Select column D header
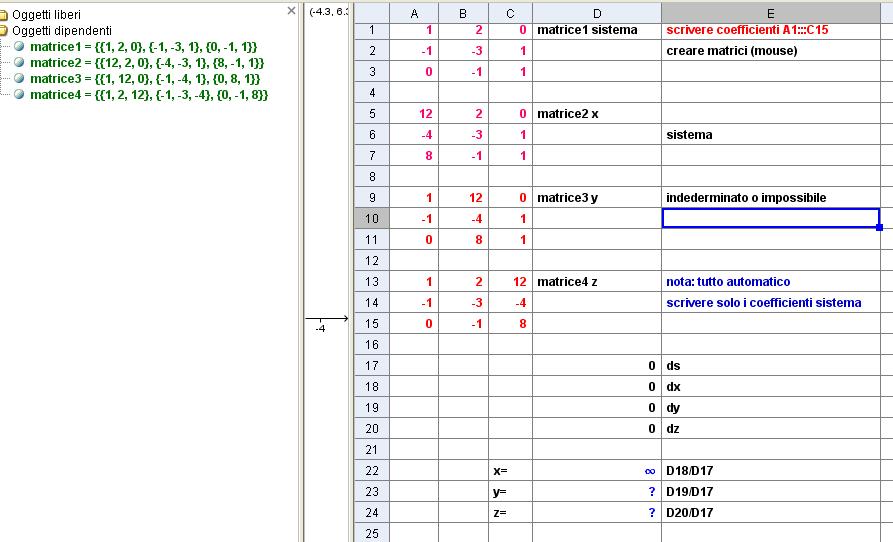This screenshot has width=893, height=542. coord(597,14)
